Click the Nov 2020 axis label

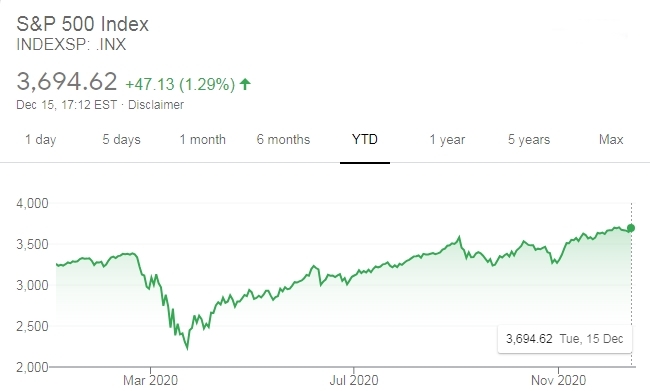558,380
